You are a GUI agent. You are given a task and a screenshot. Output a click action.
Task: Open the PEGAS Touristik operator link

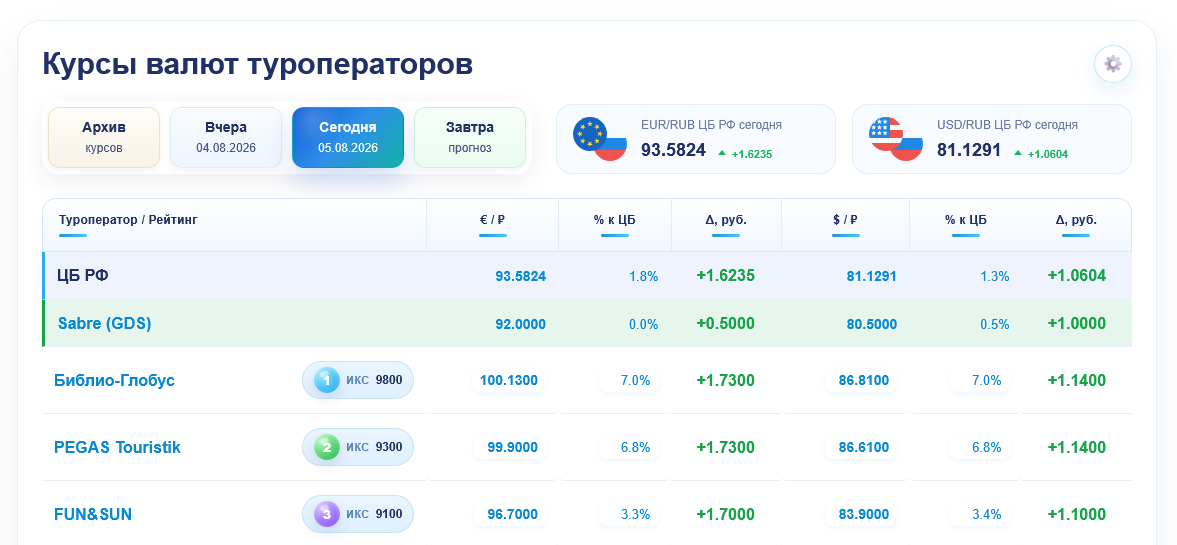[x=117, y=447]
